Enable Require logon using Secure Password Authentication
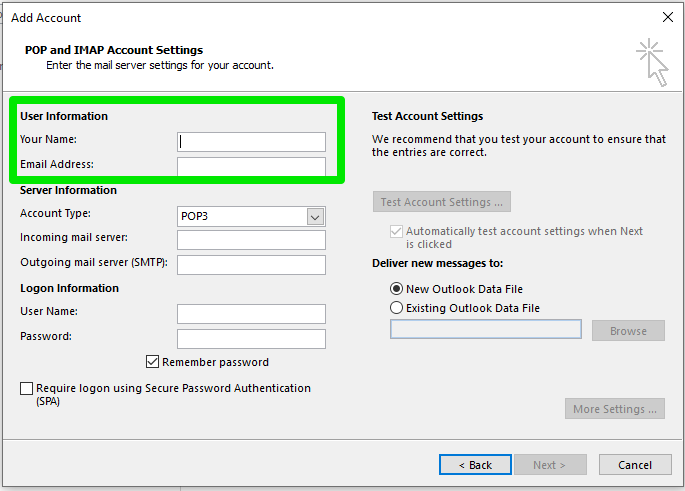The height and width of the screenshot is (491, 685). pos(27,388)
